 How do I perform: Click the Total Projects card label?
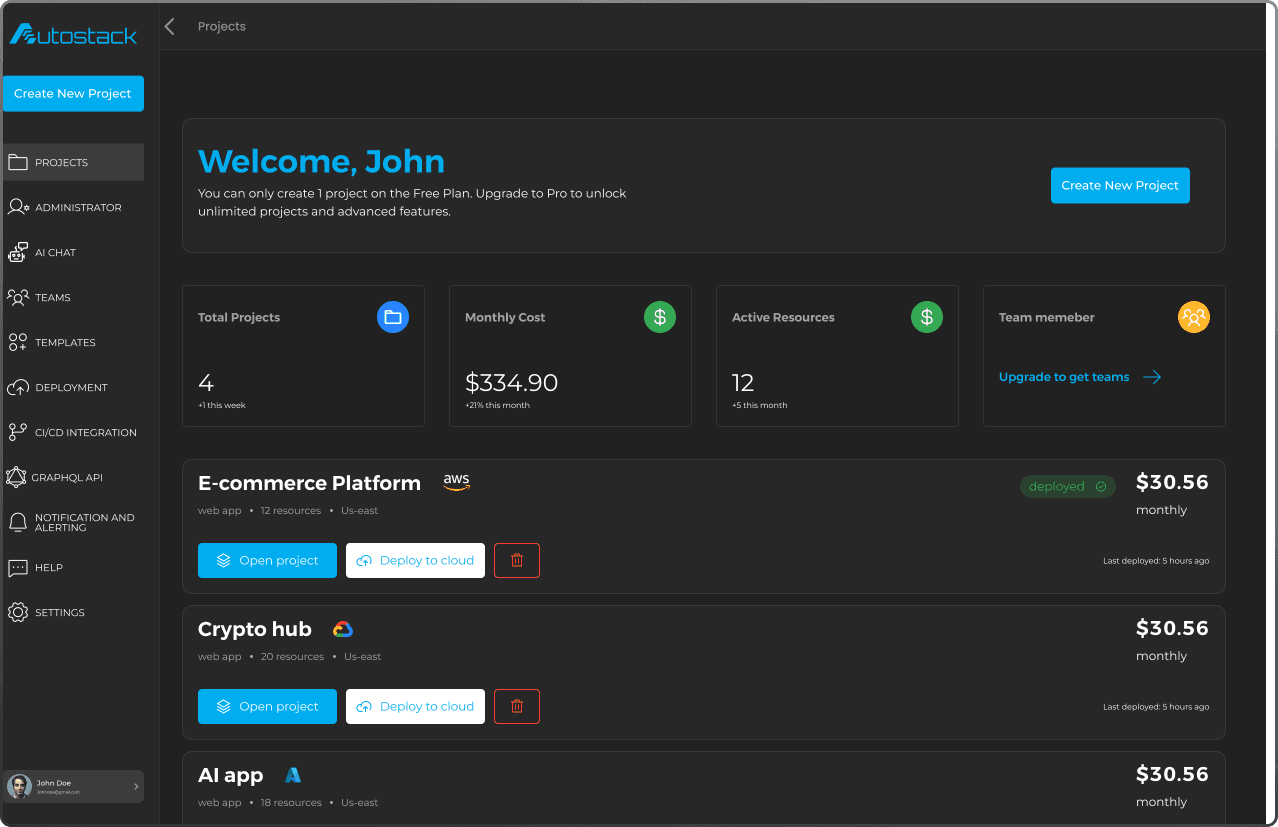239,317
